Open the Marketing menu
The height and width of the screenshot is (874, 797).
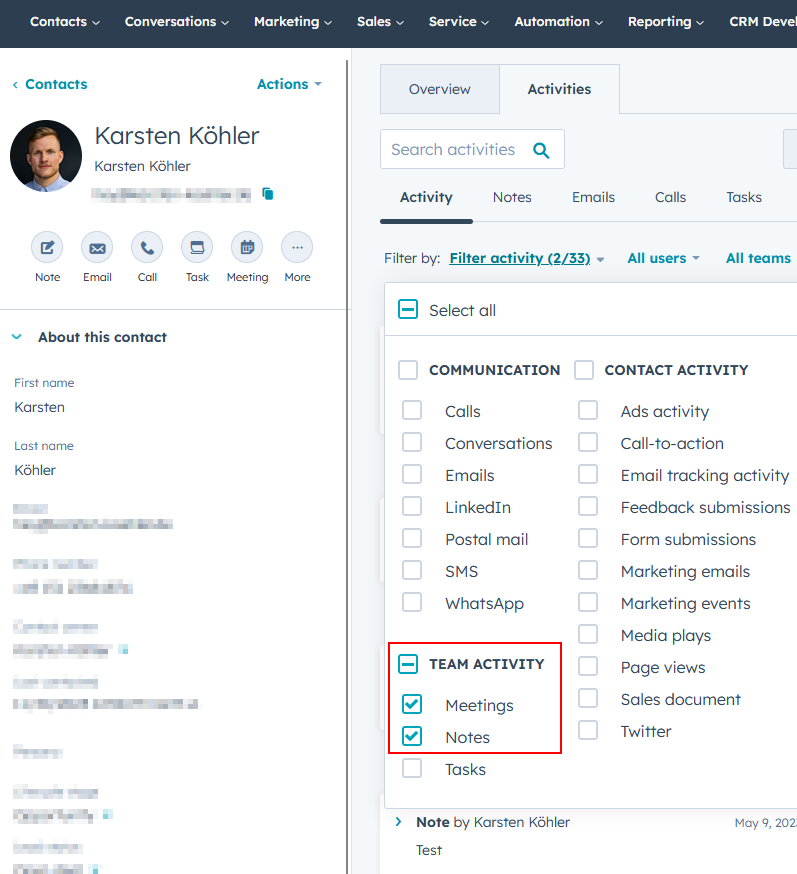tap(293, 21)
